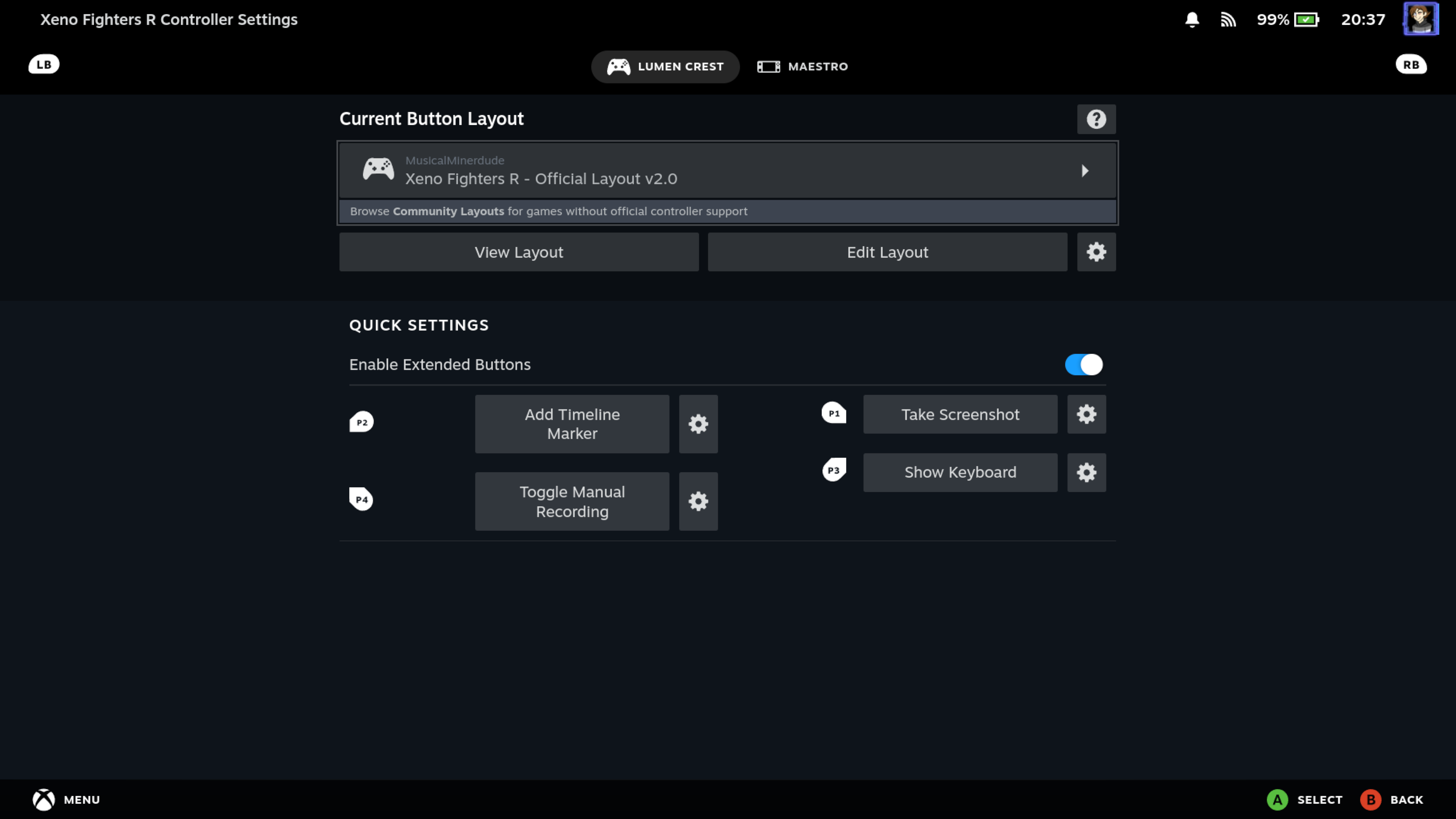Image resolution: width=1456 pixels, height=819 pixels.
Task: Click the Xeno Fighters R Controller Settings title
Action: pos(169,20)
